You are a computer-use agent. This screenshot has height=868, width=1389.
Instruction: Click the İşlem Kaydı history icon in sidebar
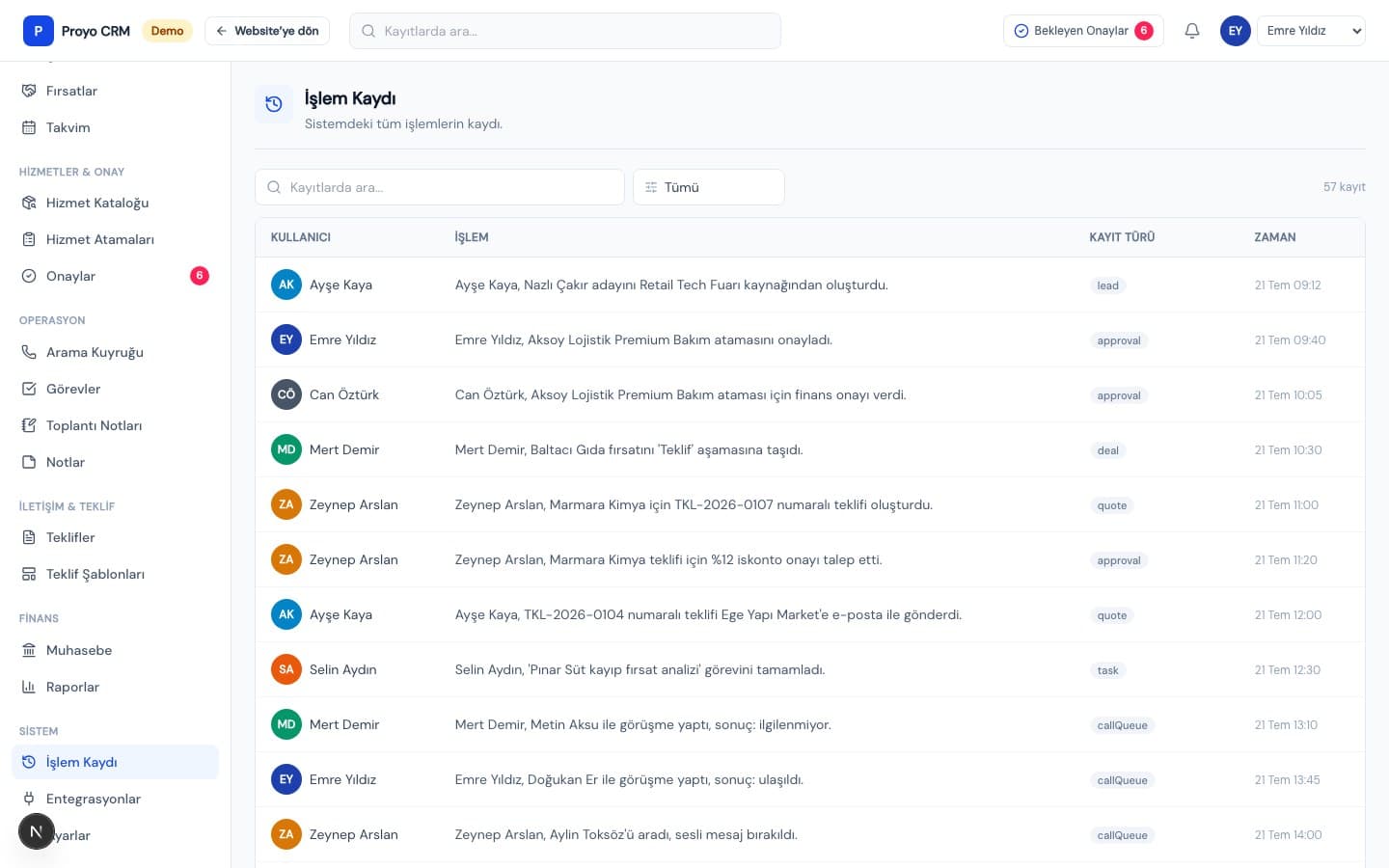pos(29,762)
